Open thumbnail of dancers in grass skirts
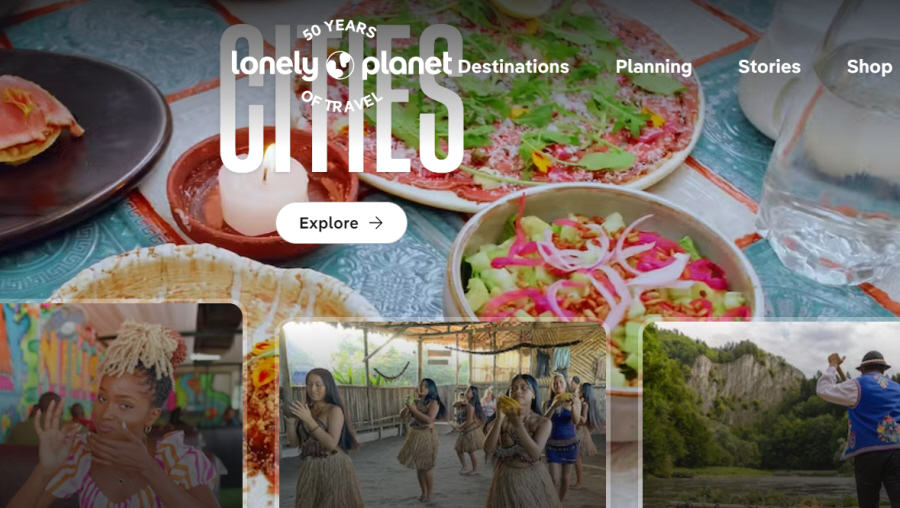This screenshot has width=900, height=508. pyautogui.click(x=442, y=414)
